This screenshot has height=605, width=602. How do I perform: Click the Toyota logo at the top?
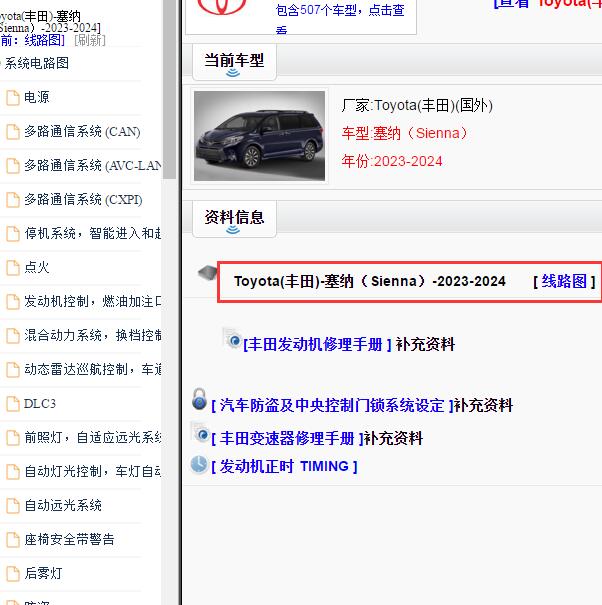(x=222, y=7)
